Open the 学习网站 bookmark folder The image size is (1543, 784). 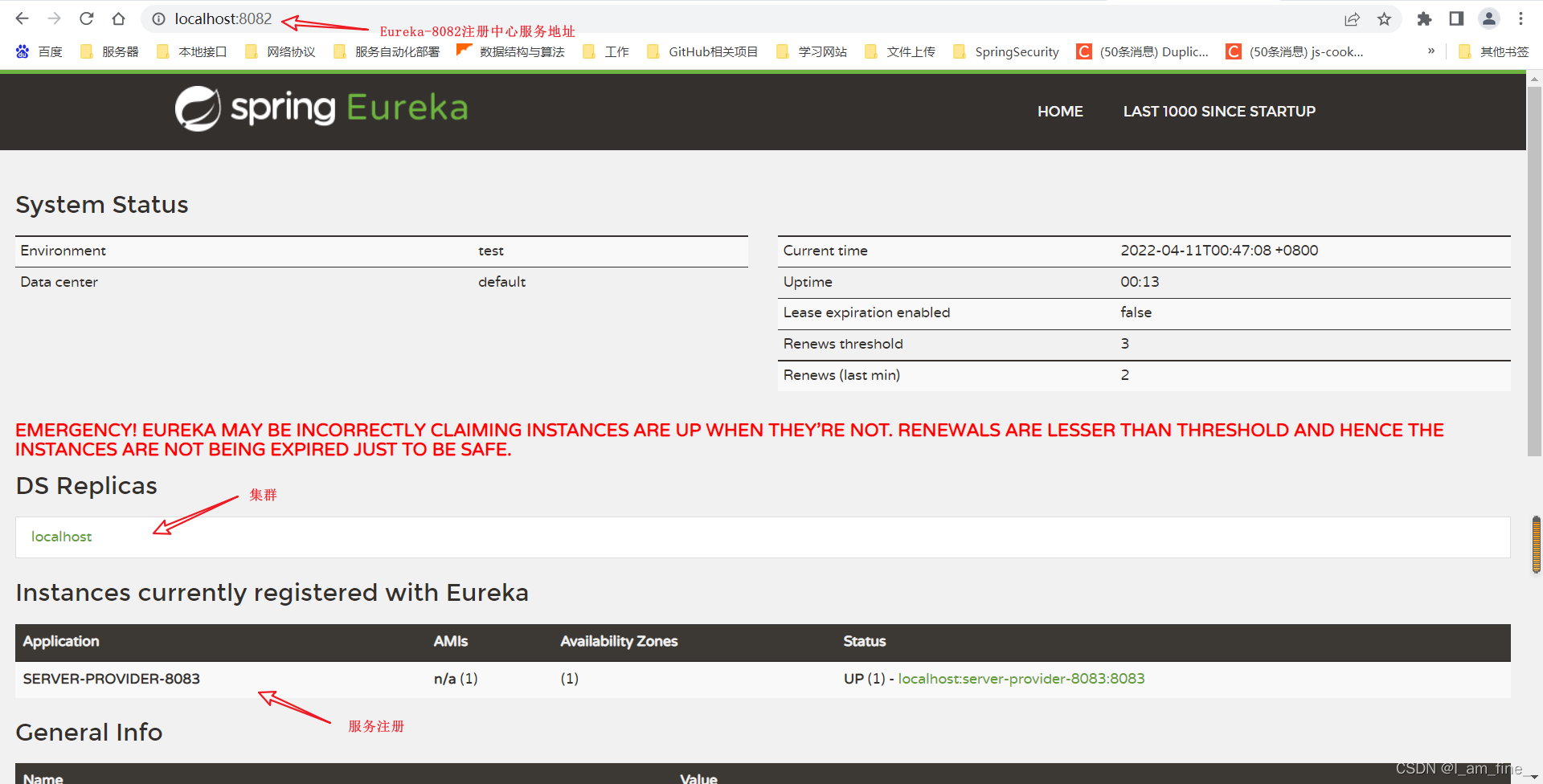pos(812,51)
